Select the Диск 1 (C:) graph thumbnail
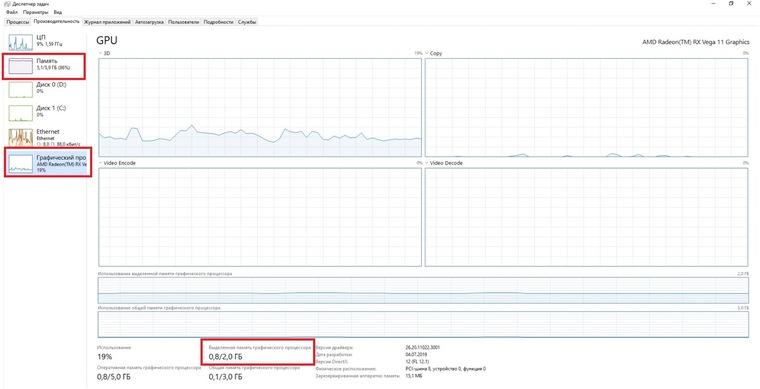This screenshot has height=389, width=760. 20,113
